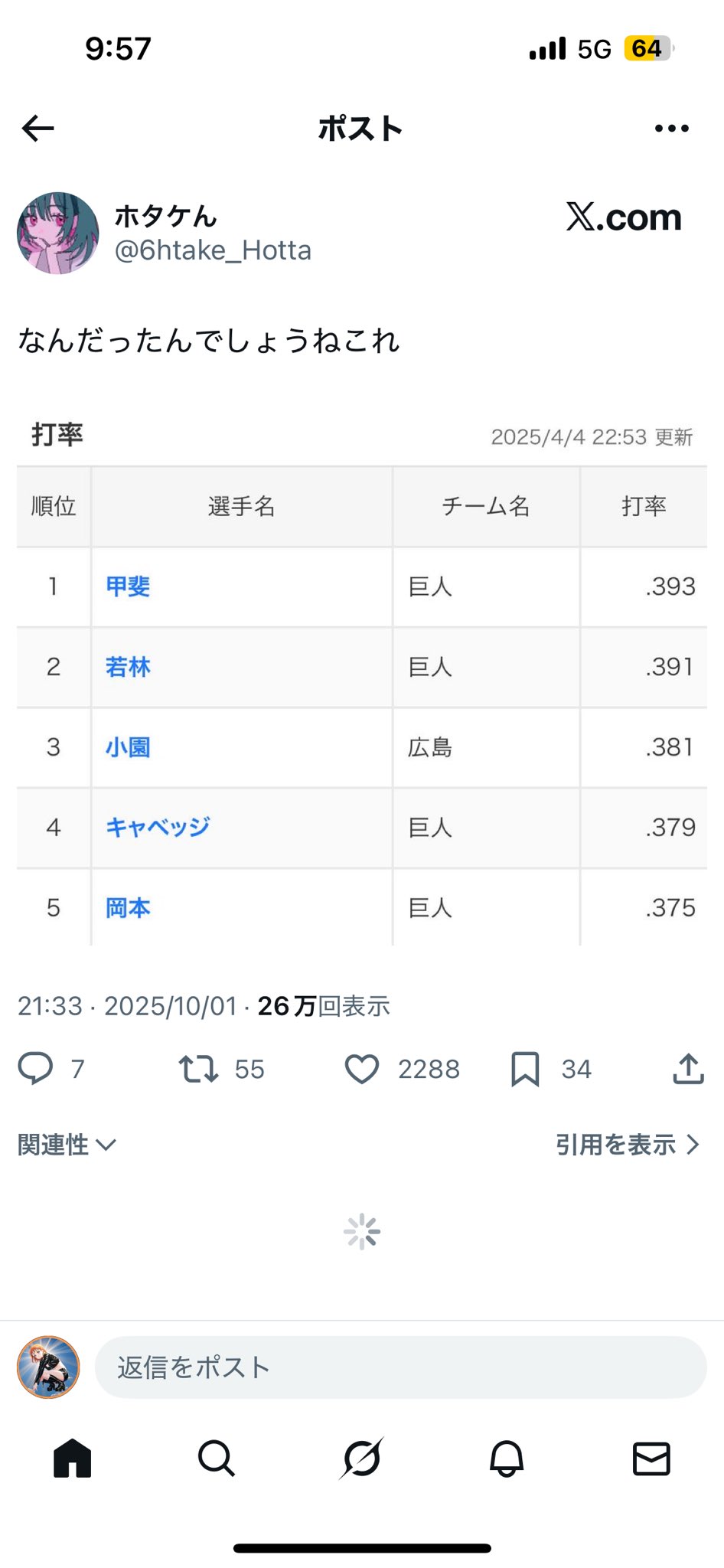Image resolution: width=724 pixels, height=1568 pixels.
Task: Open the Messages envelope tab
Action: (x=651, y=1459)
